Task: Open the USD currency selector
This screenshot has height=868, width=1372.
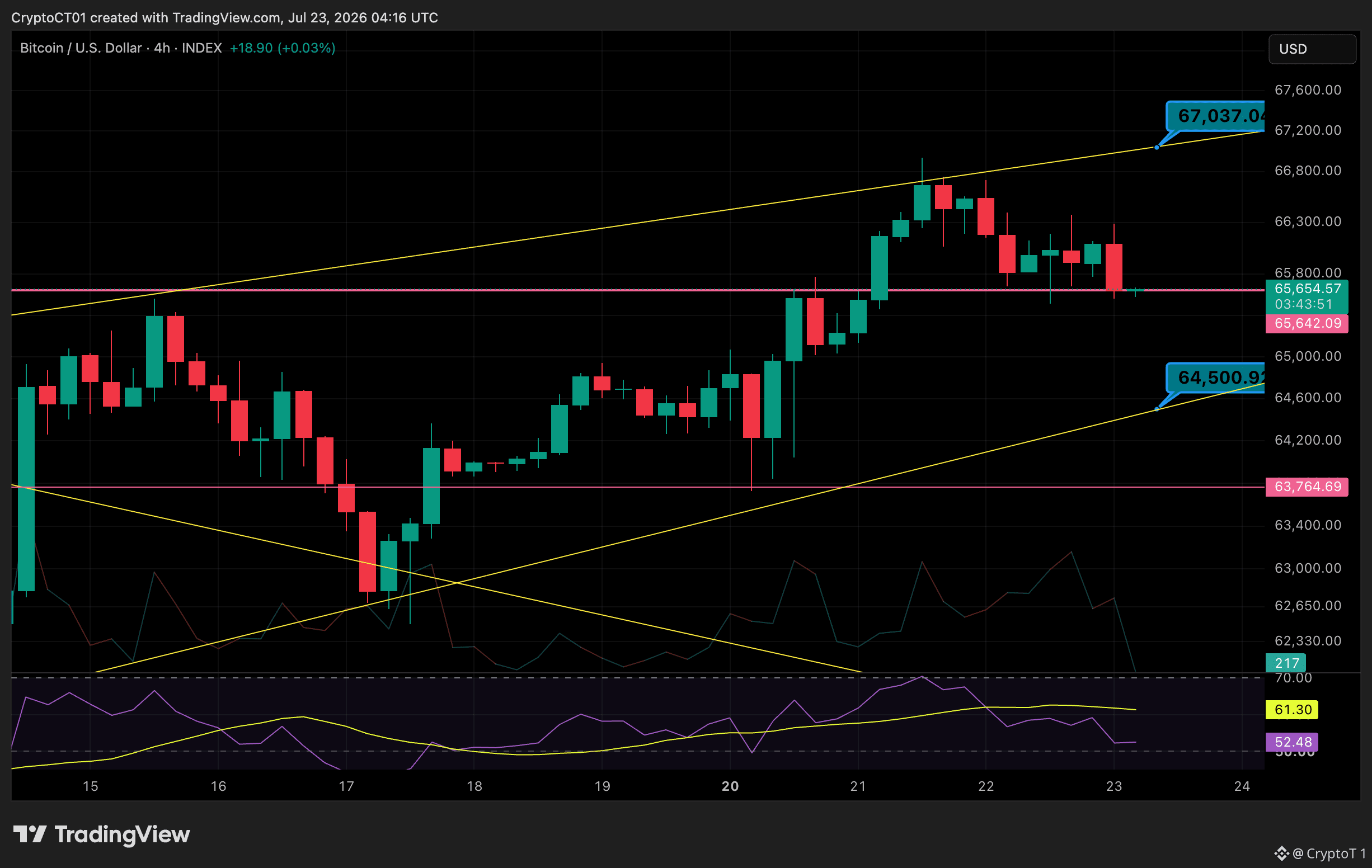Action: coord(1312,49)
